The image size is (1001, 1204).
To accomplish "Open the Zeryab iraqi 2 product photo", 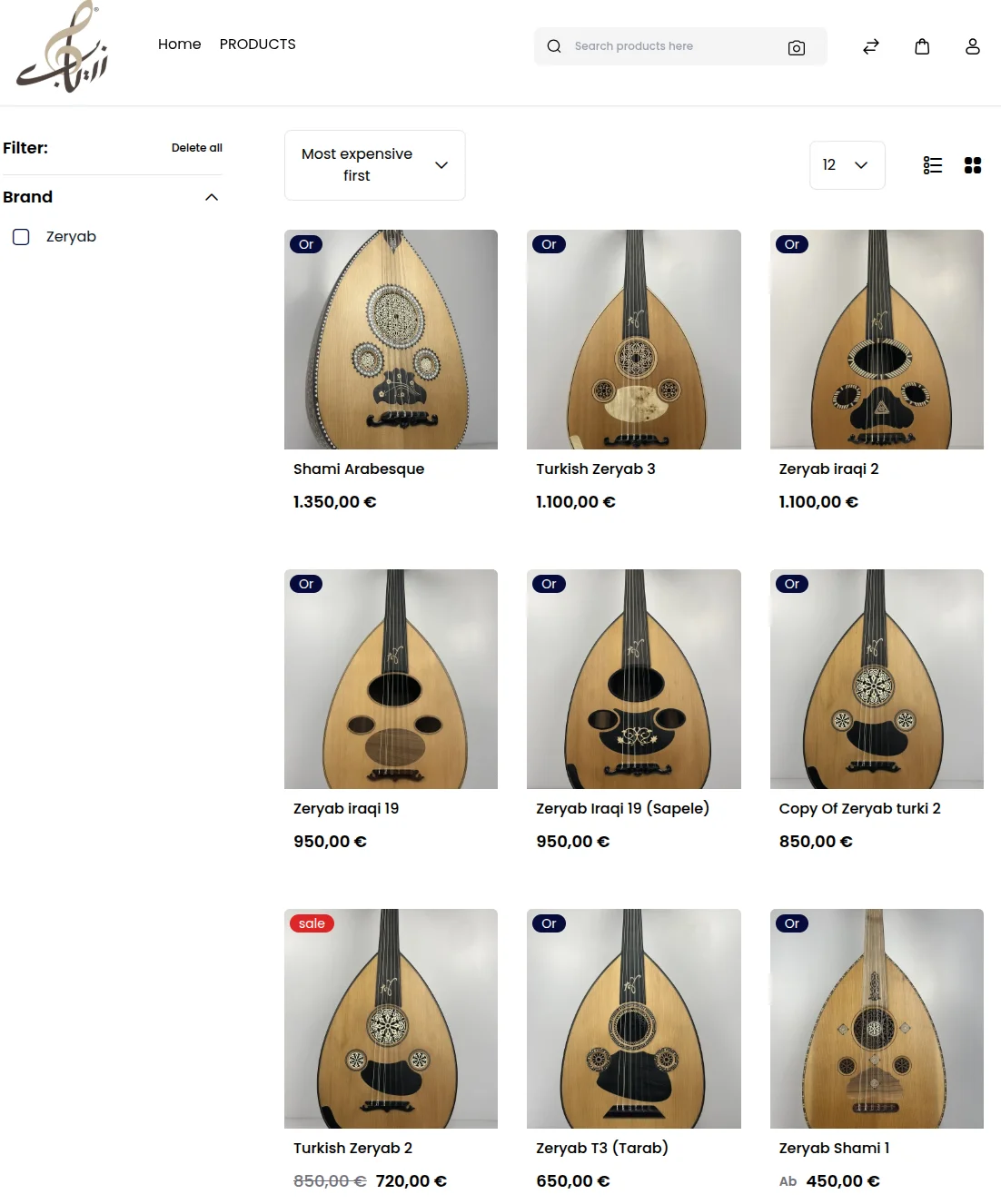I will pyautogui.click(x=877, y=340).
